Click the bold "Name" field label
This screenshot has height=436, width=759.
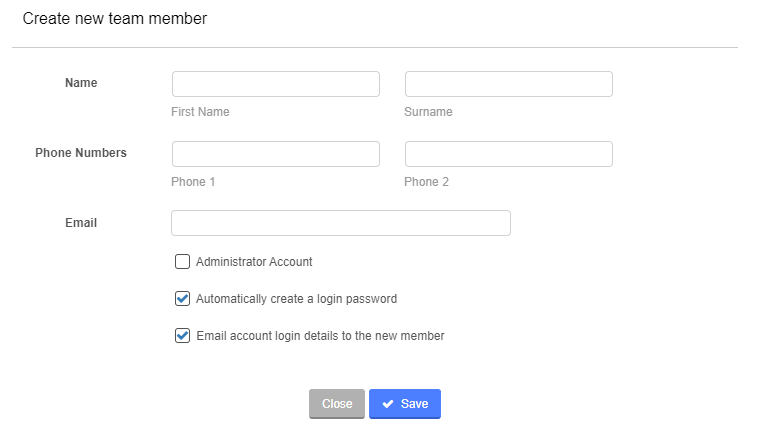click(x=81, y=83)
